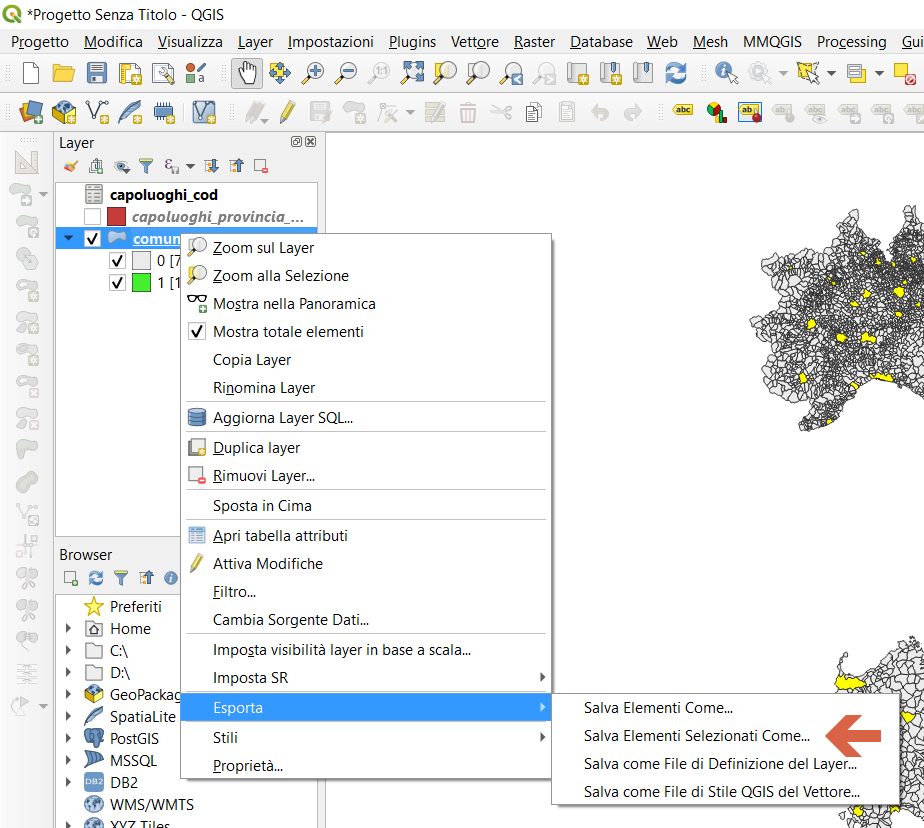Open the Open Project folder icon
Screen dimensions: 924x828
click(x=64, y=73)
